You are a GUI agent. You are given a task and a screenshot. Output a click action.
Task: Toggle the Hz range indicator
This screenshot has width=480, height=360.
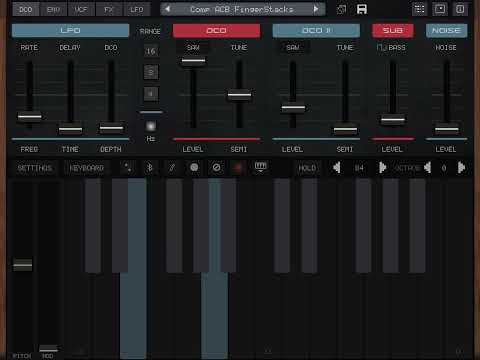151,126
